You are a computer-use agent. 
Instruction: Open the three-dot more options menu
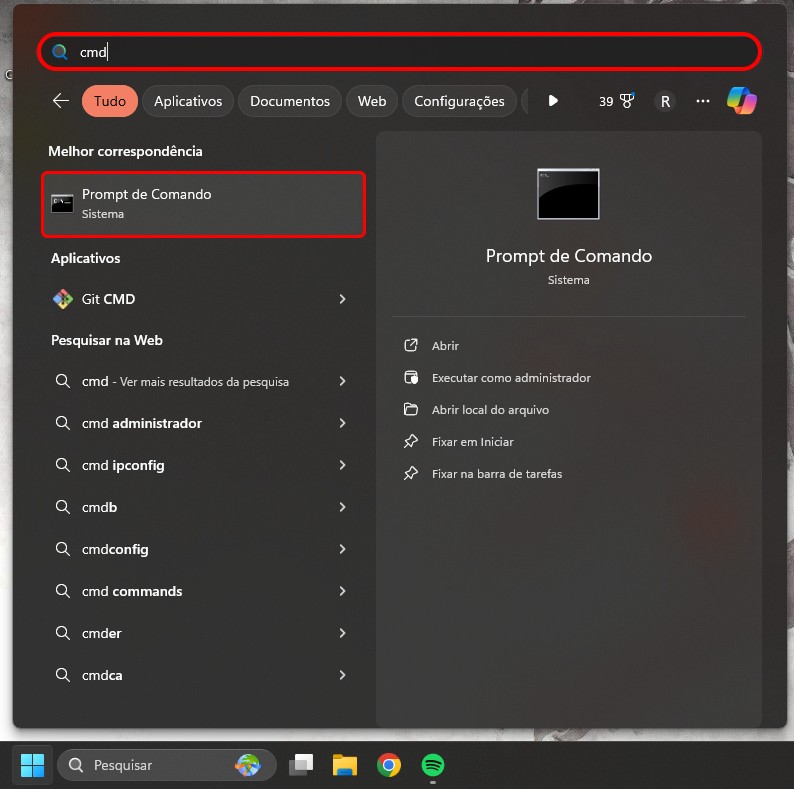coord(703,101)
